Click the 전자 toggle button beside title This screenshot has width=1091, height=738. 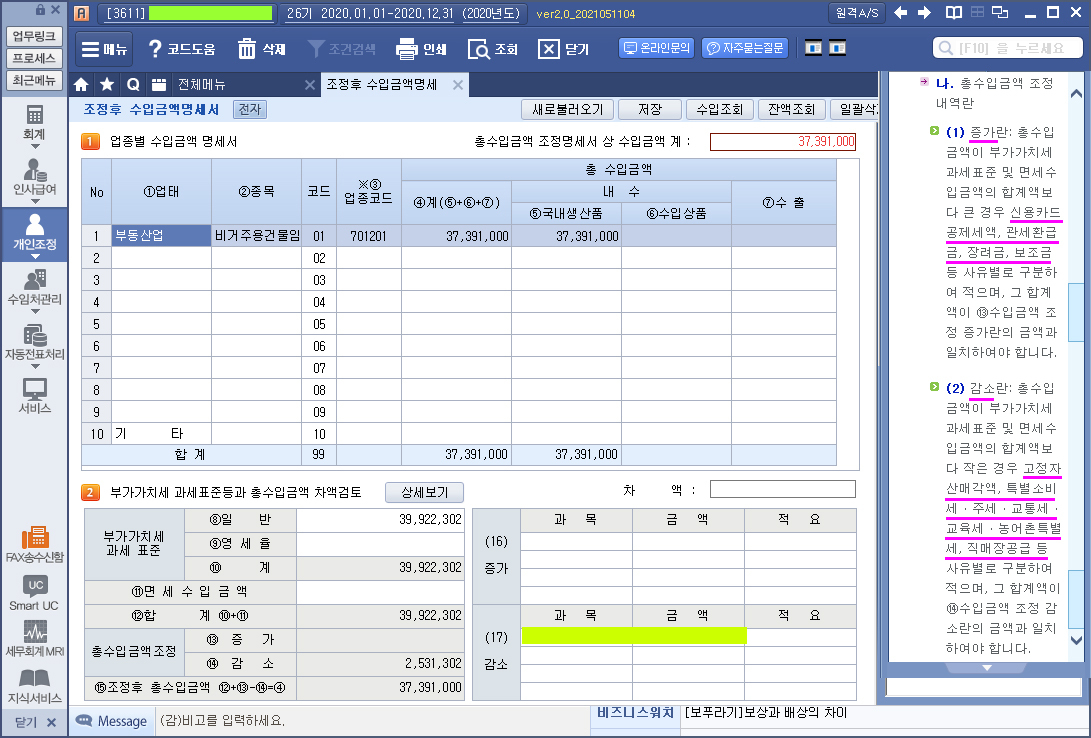(250, 110)
